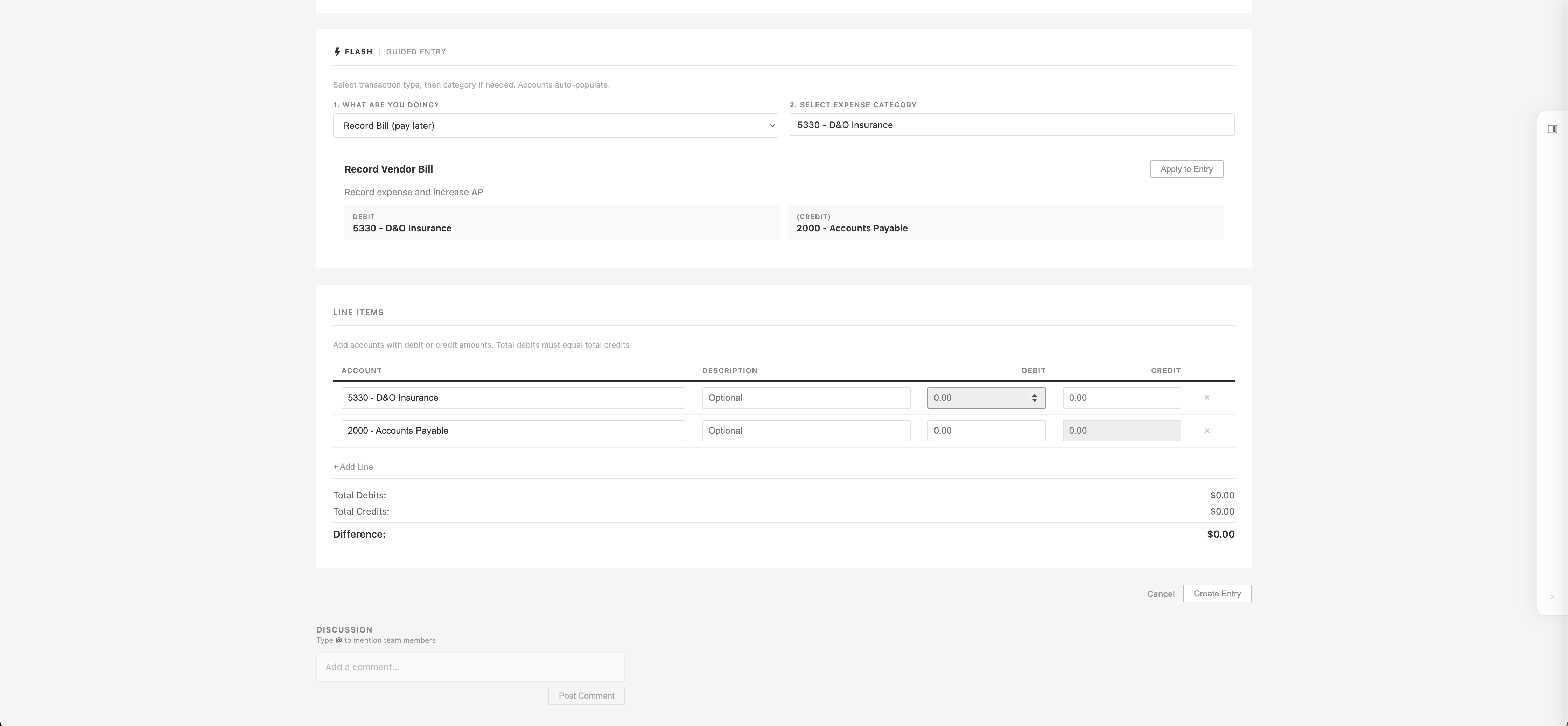This screenshot has height=726, width=1568.
Task: Click Cancel to discard the entry
Action: pos(1160,594)
